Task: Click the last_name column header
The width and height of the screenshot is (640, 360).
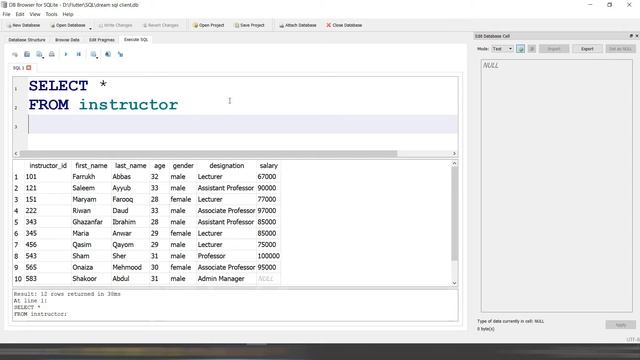Action: (x=130, y=166)
